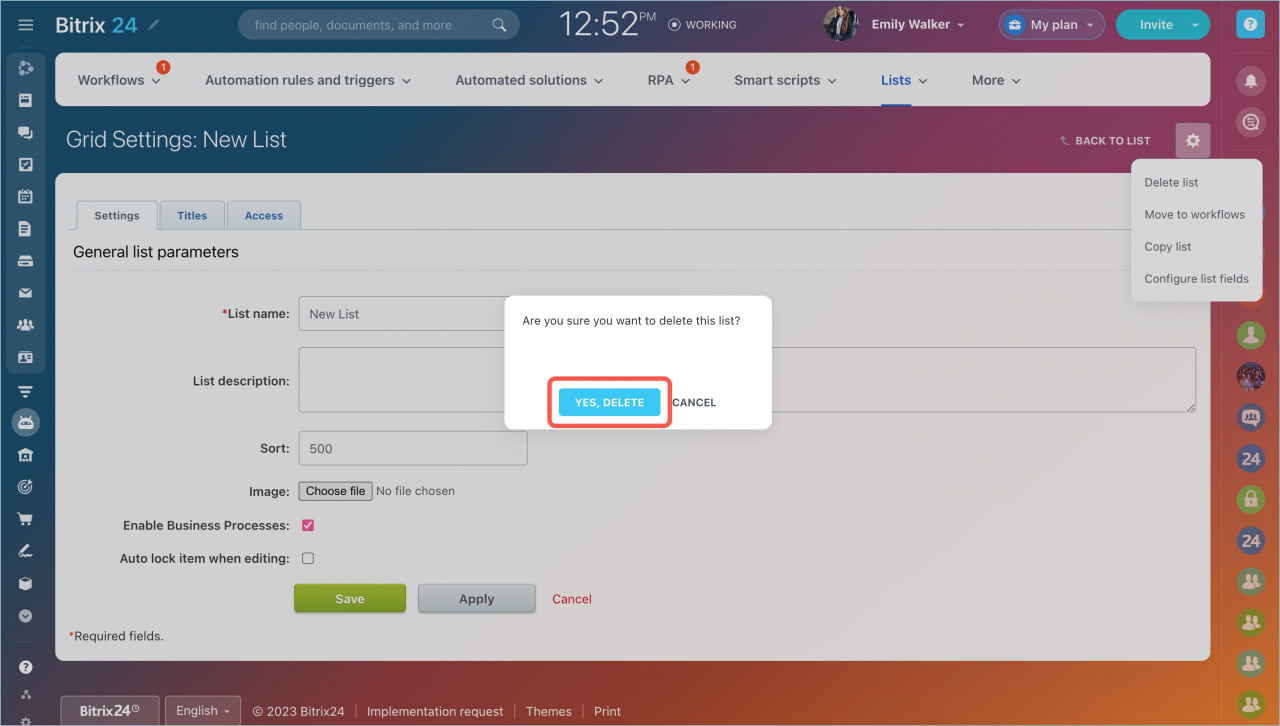Click the green Save button
The width and height of the screenshot is (1280, 726).
350,598
